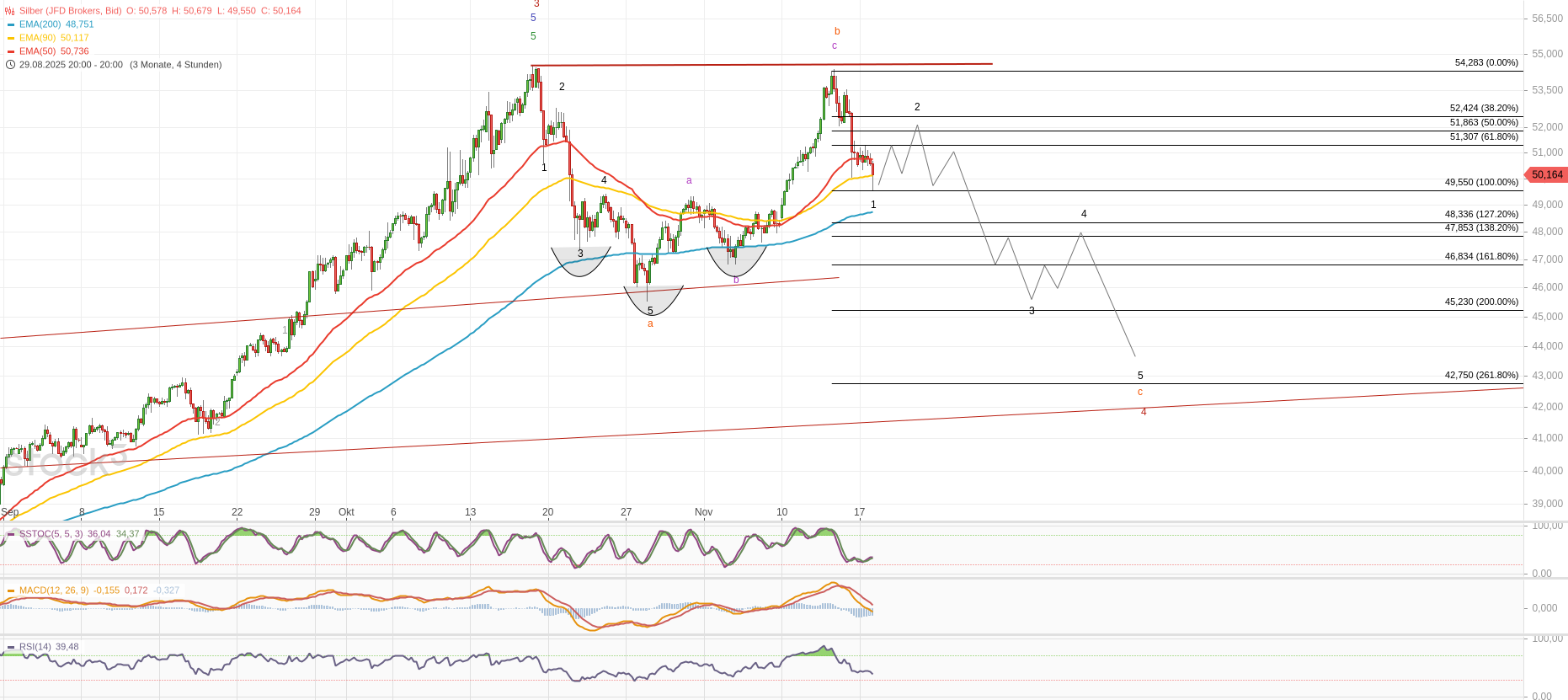The height and width of the screenshot is (700, 1568).
Task: Select the Silber (JFD Brokers, Bid) title
Action: tap(70, 11)
